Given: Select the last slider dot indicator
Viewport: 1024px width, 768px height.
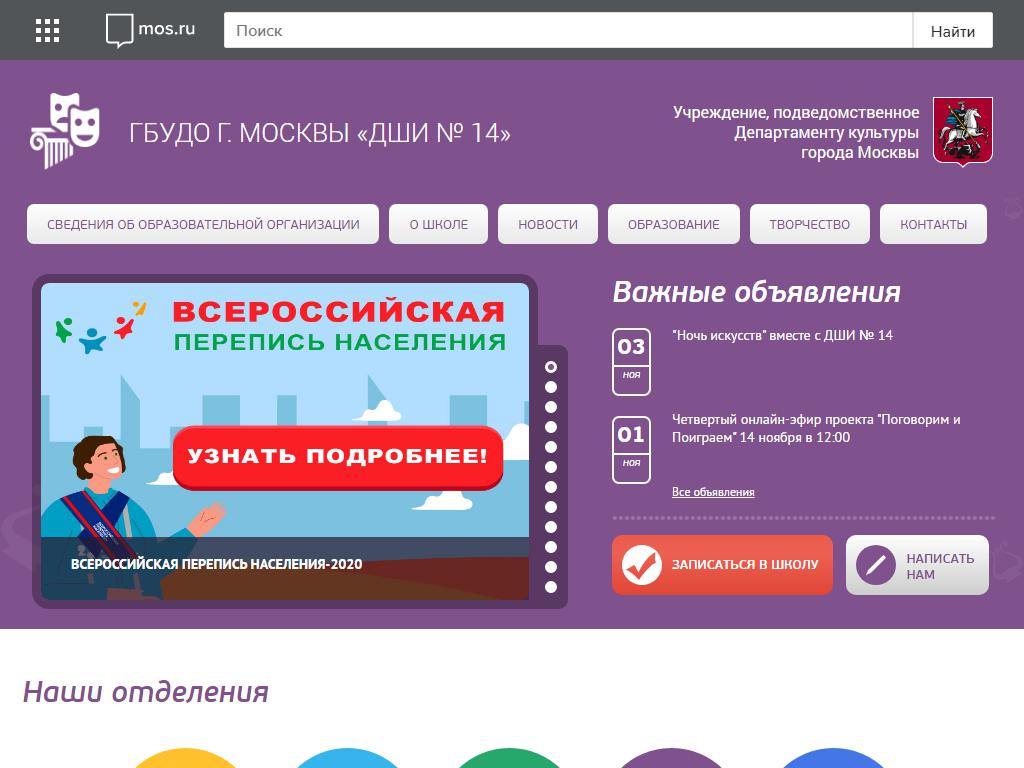Looking at the screenshot, I should click(550, 588).
